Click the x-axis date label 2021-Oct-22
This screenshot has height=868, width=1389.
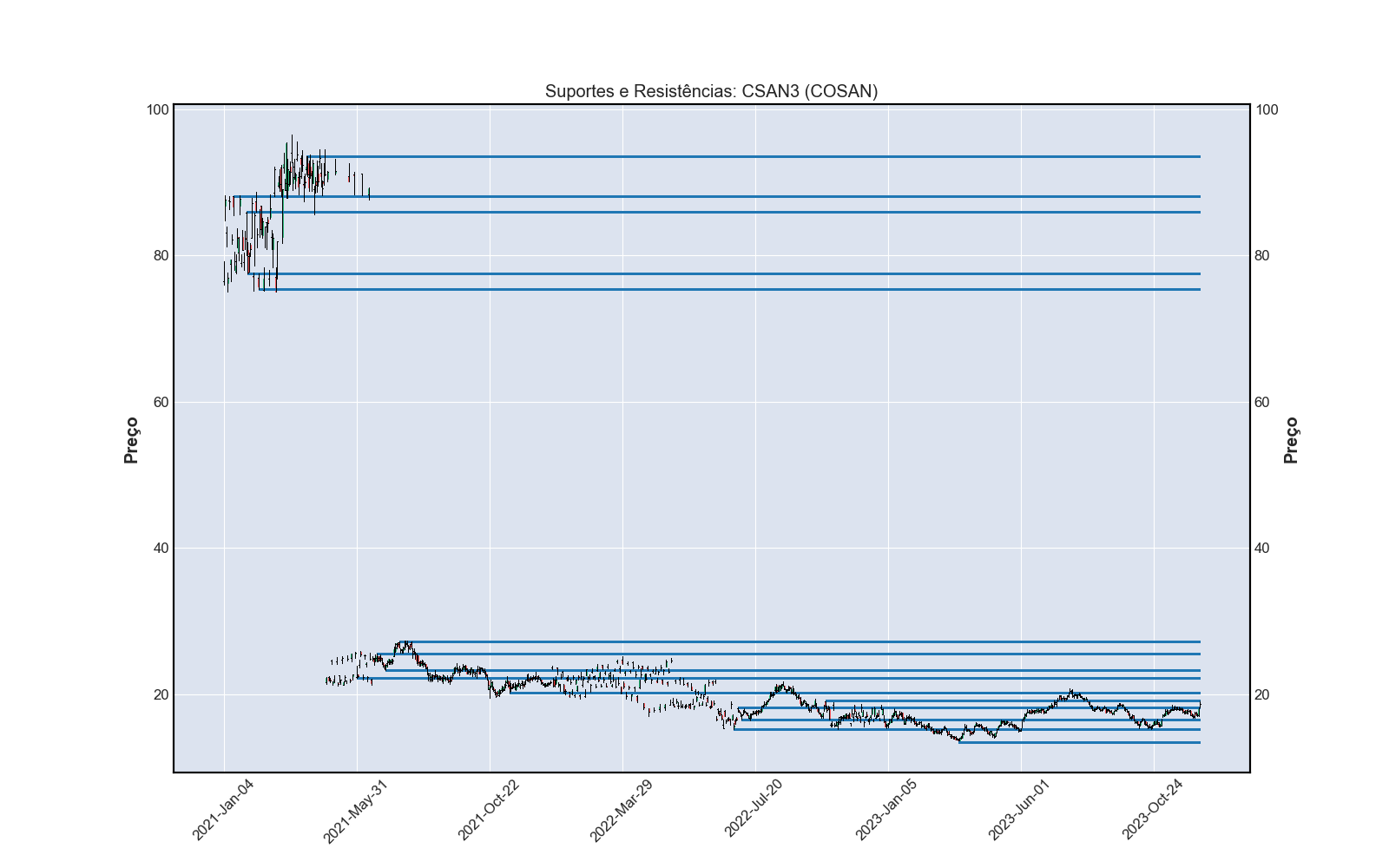488,810
